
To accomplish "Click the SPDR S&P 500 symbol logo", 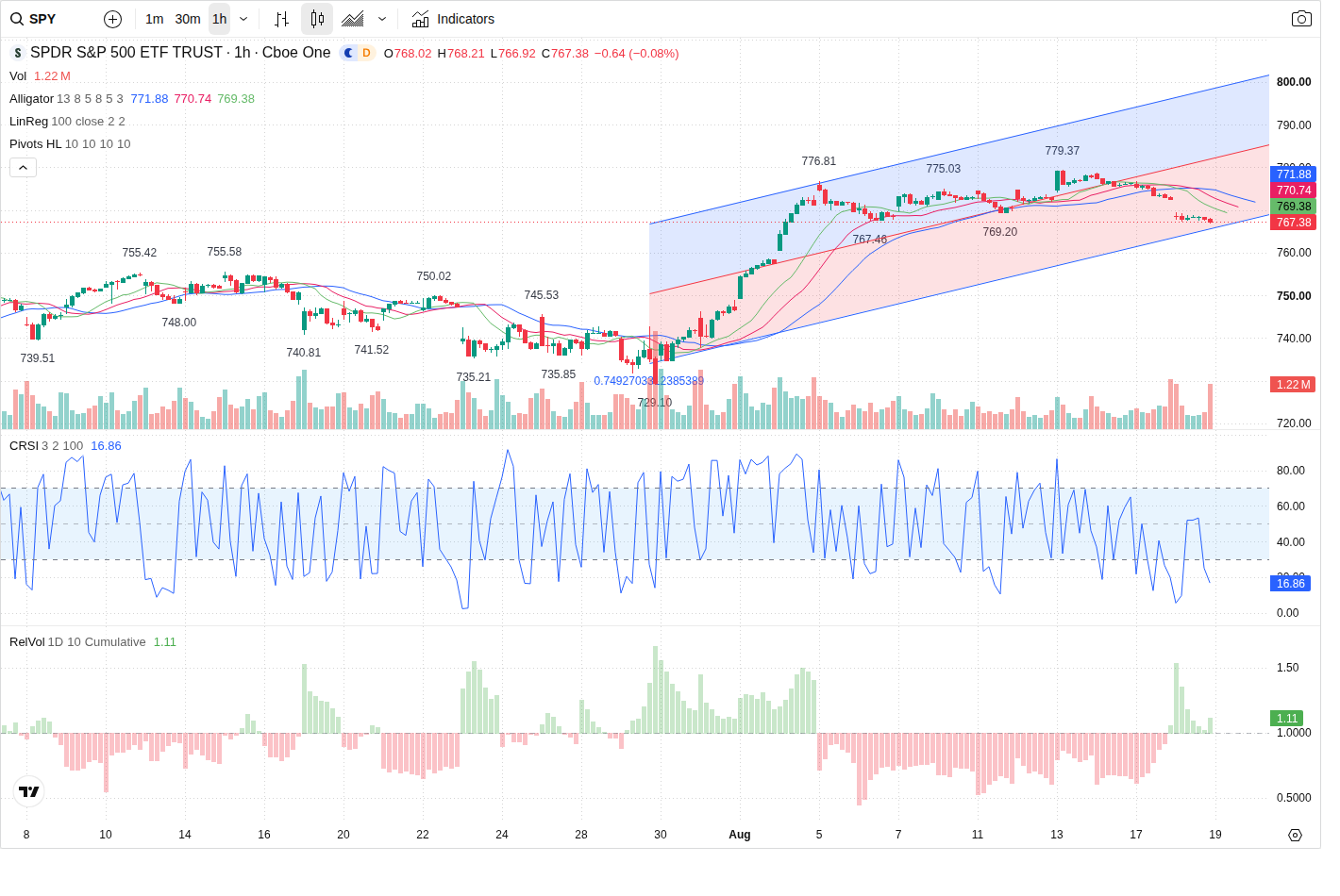I will click(17, 53).
